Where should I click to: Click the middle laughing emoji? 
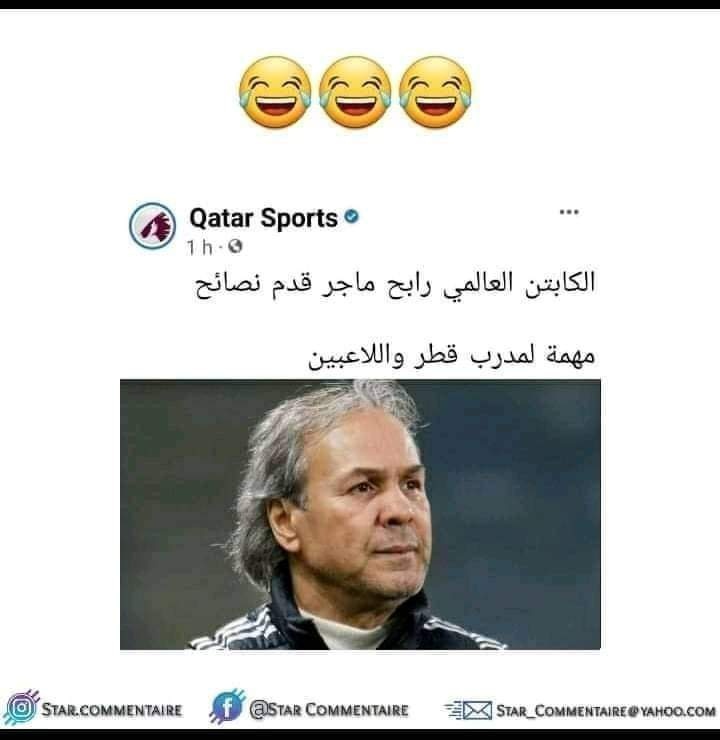point(355,92)
